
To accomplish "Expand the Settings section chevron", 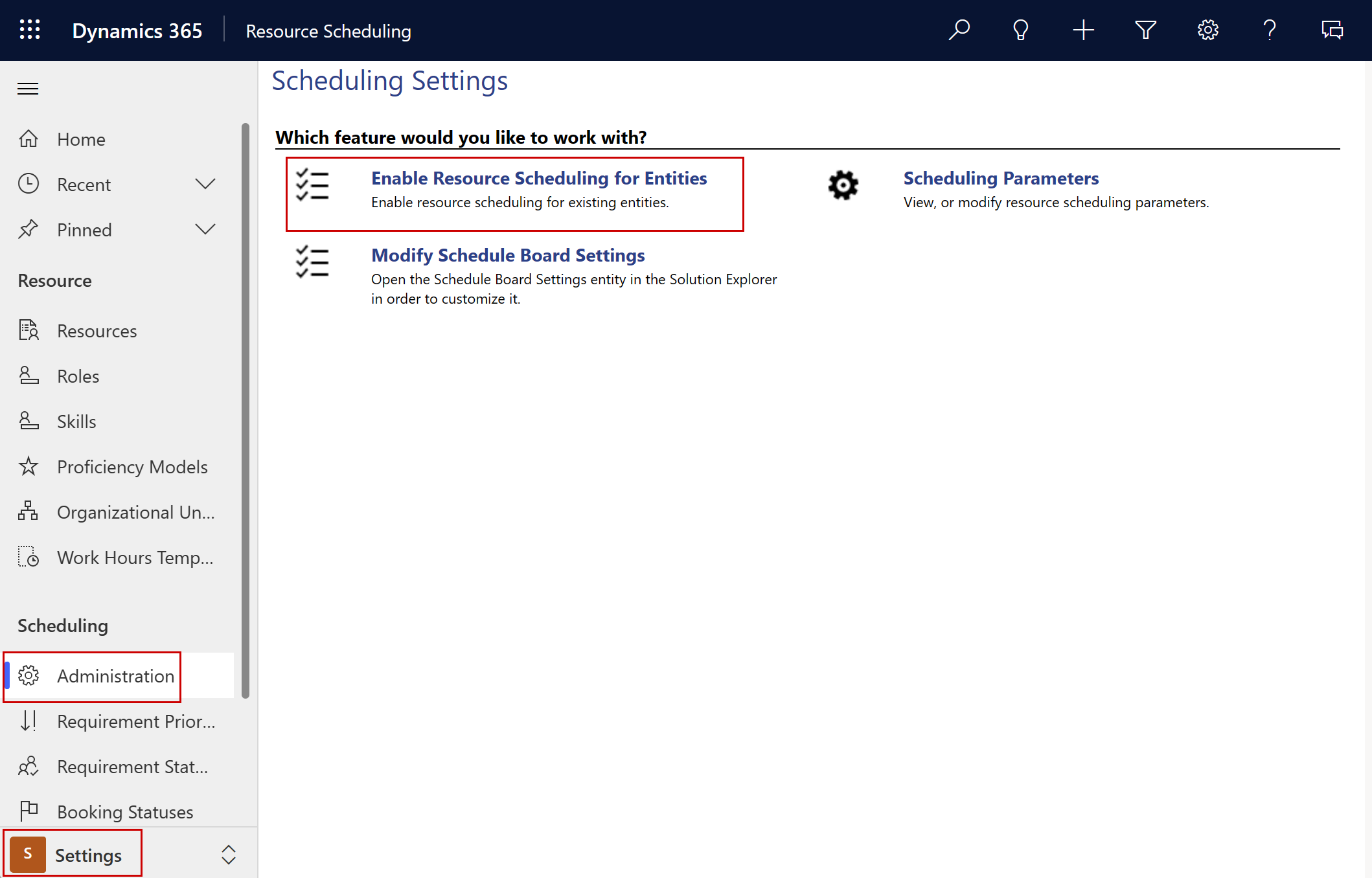I will [x=225, y=854].
